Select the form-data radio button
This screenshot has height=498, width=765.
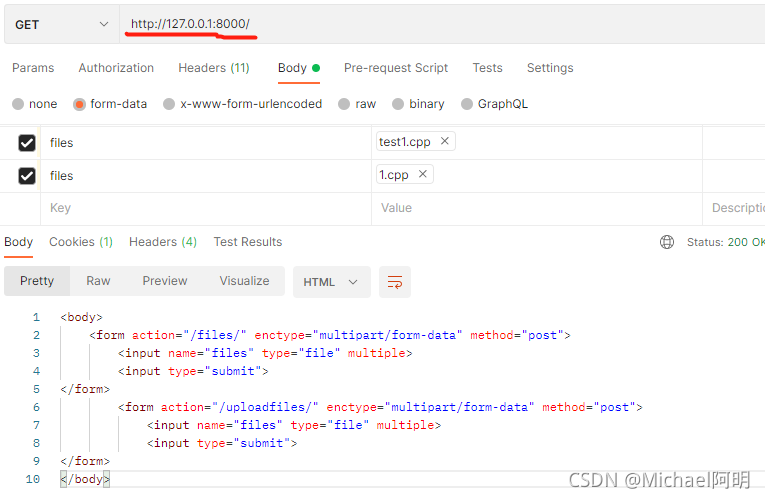tap(79, 104)
